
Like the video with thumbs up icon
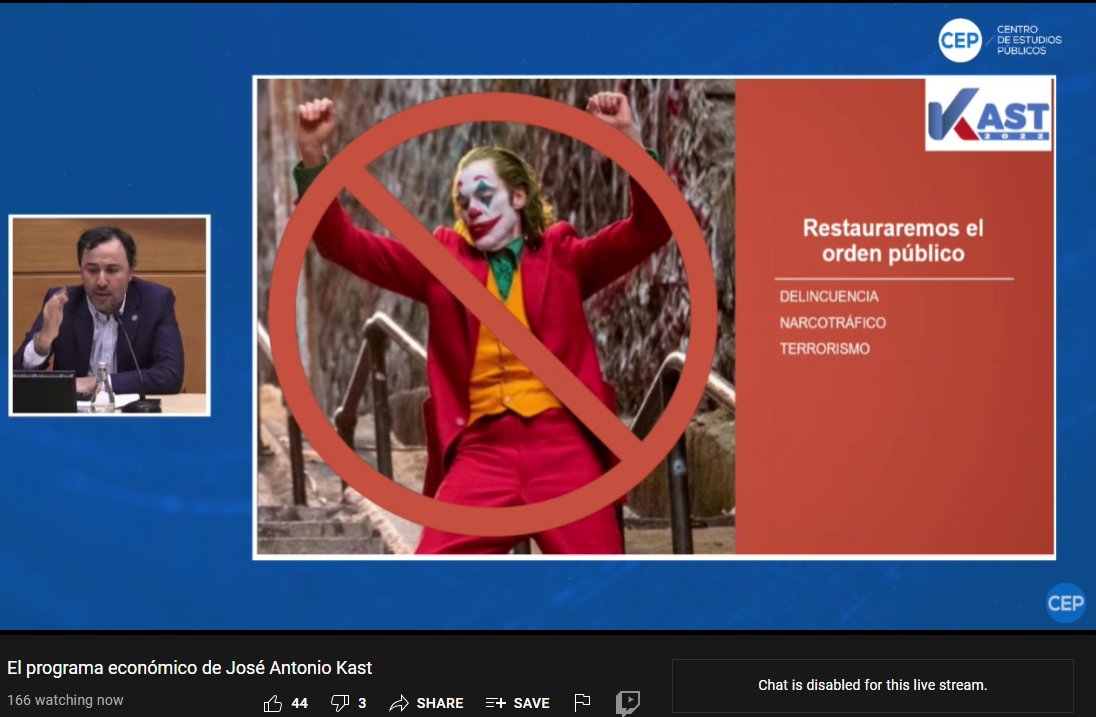(x=273, y=703)
